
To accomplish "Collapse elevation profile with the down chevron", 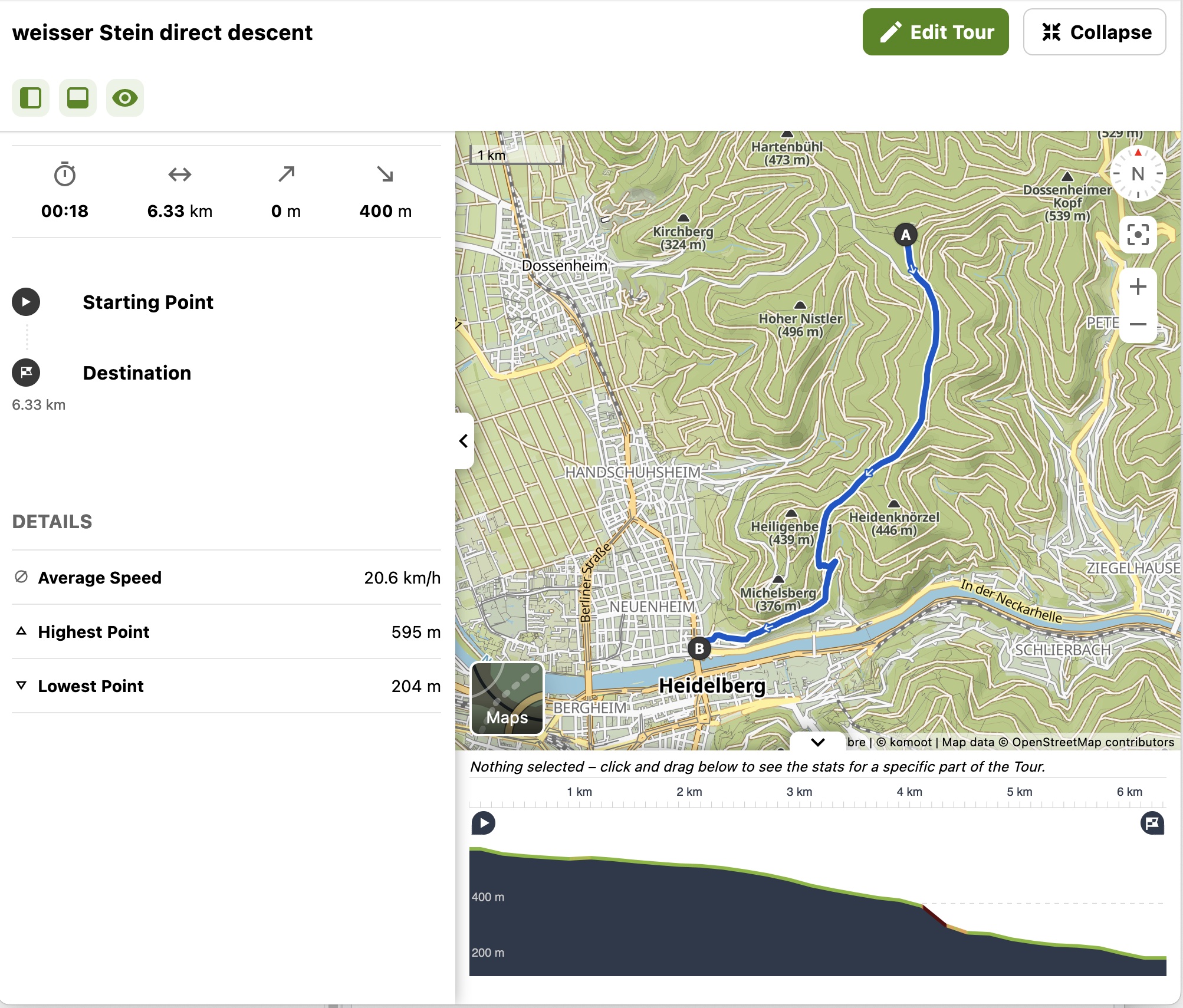I will pyautogui.click(x=817, y=742).
